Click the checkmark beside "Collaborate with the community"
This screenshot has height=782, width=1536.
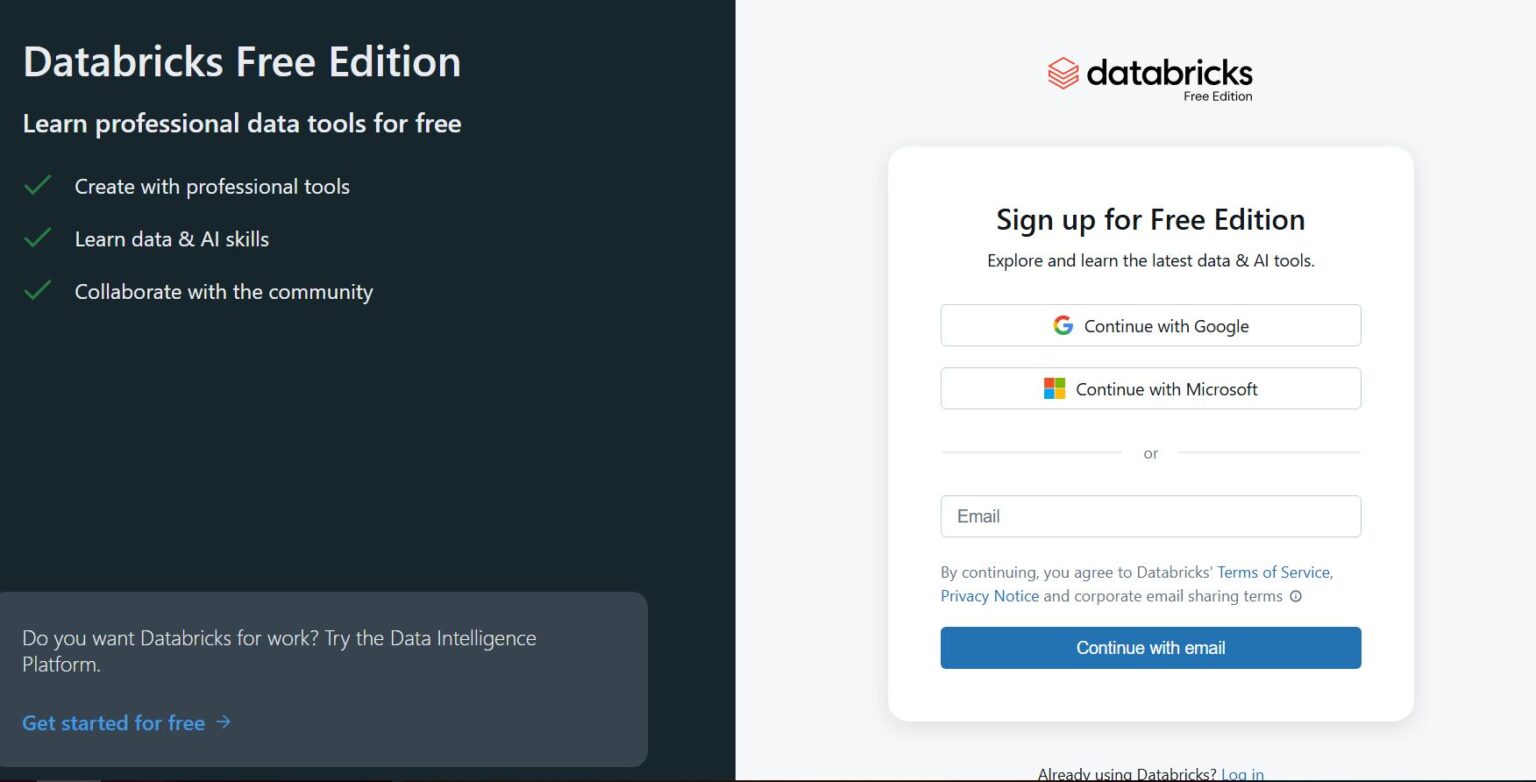[x=38, y=290]
